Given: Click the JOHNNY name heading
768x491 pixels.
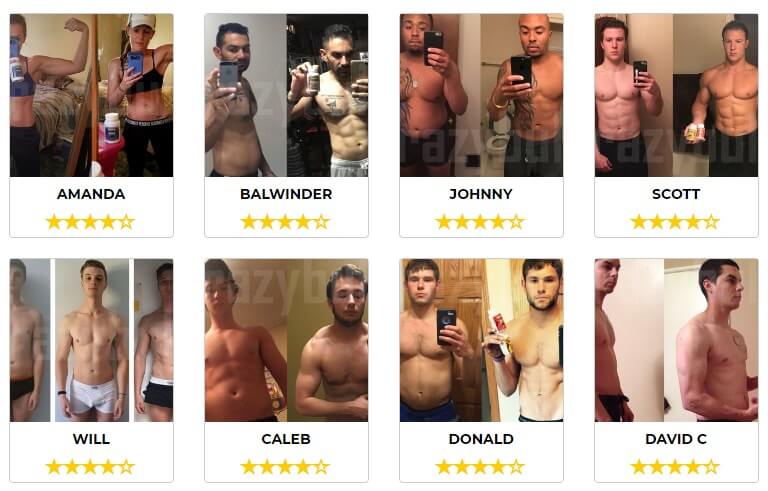Looking at the screenshot, I should click(x=481, y=194).
